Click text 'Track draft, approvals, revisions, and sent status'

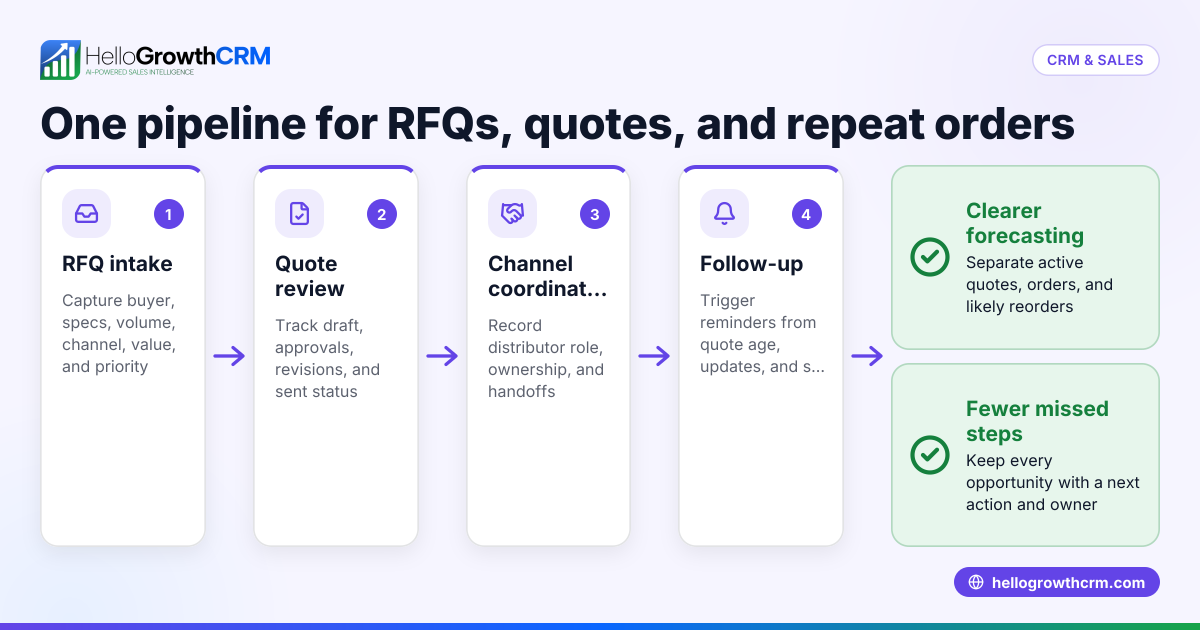coord(327,358)
